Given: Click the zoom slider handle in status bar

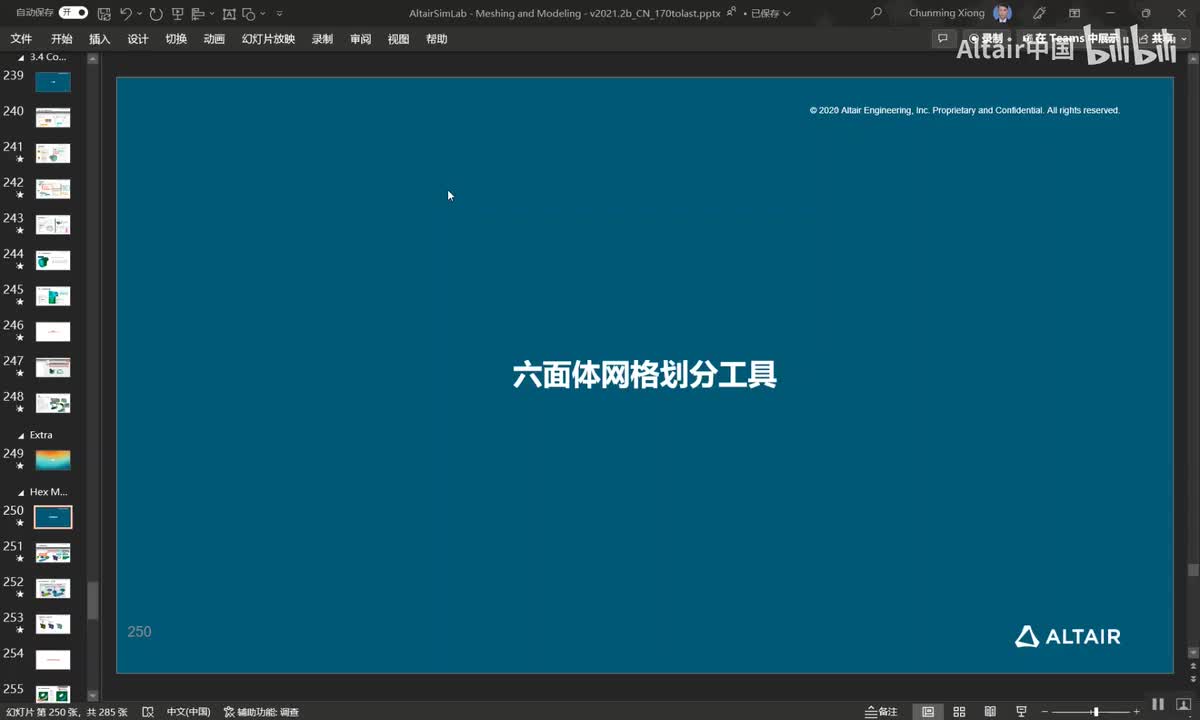Looking at the screenshot, I should pyautogui.click(x=1096, y=712).
